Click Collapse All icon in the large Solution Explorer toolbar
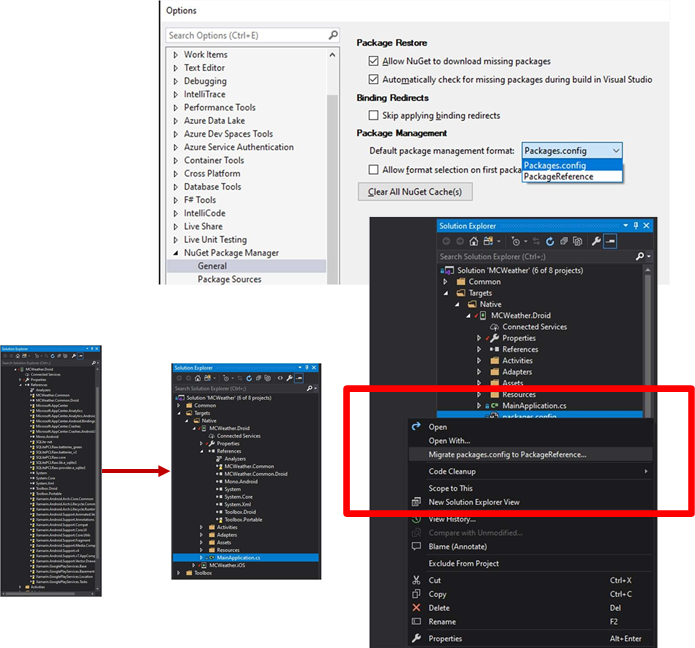Viewport: 695px width, 648px height. (x=564, y=242)
